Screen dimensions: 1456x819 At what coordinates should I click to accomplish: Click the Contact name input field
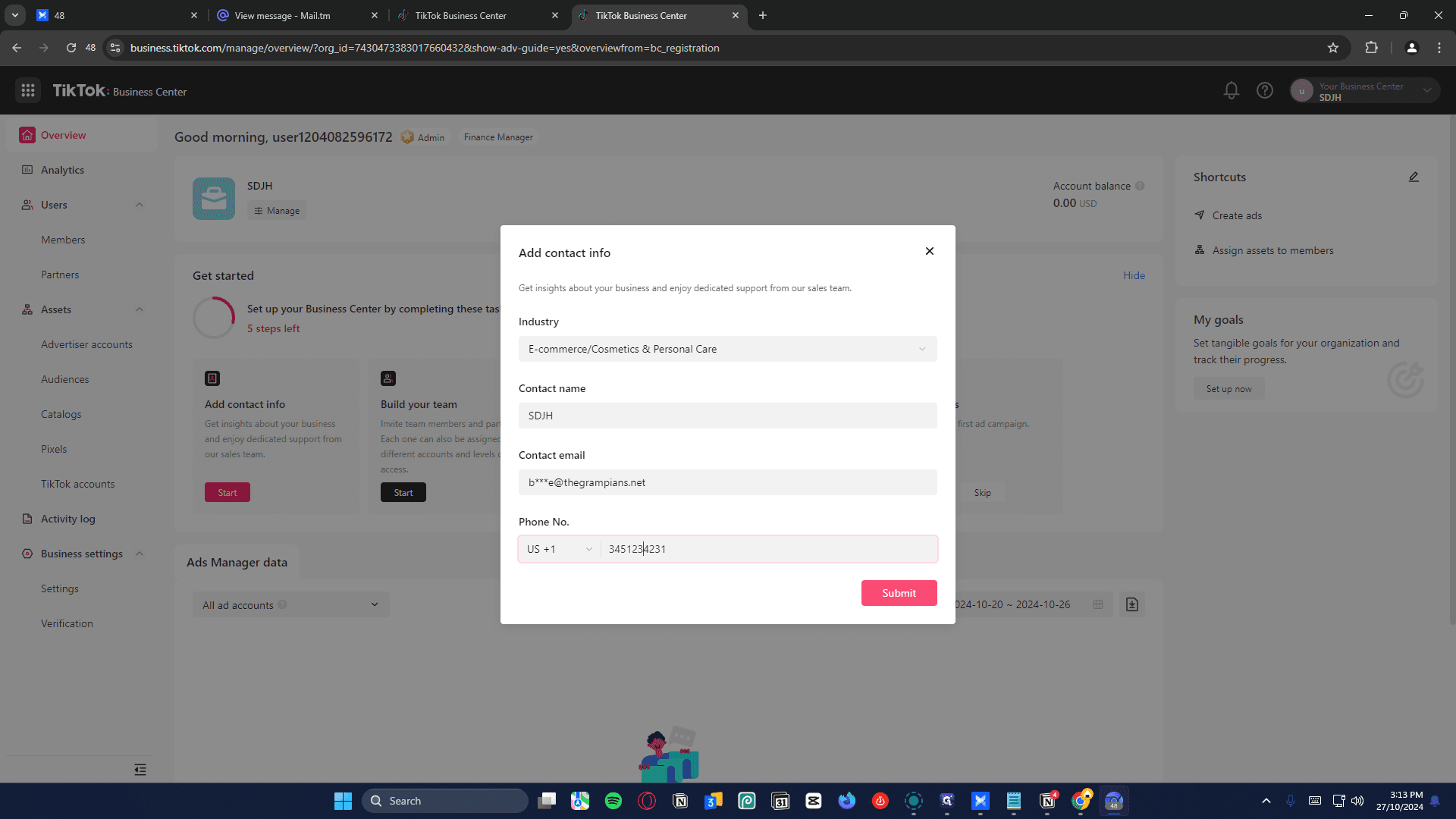pyautogui.click(x=728, y=416)
